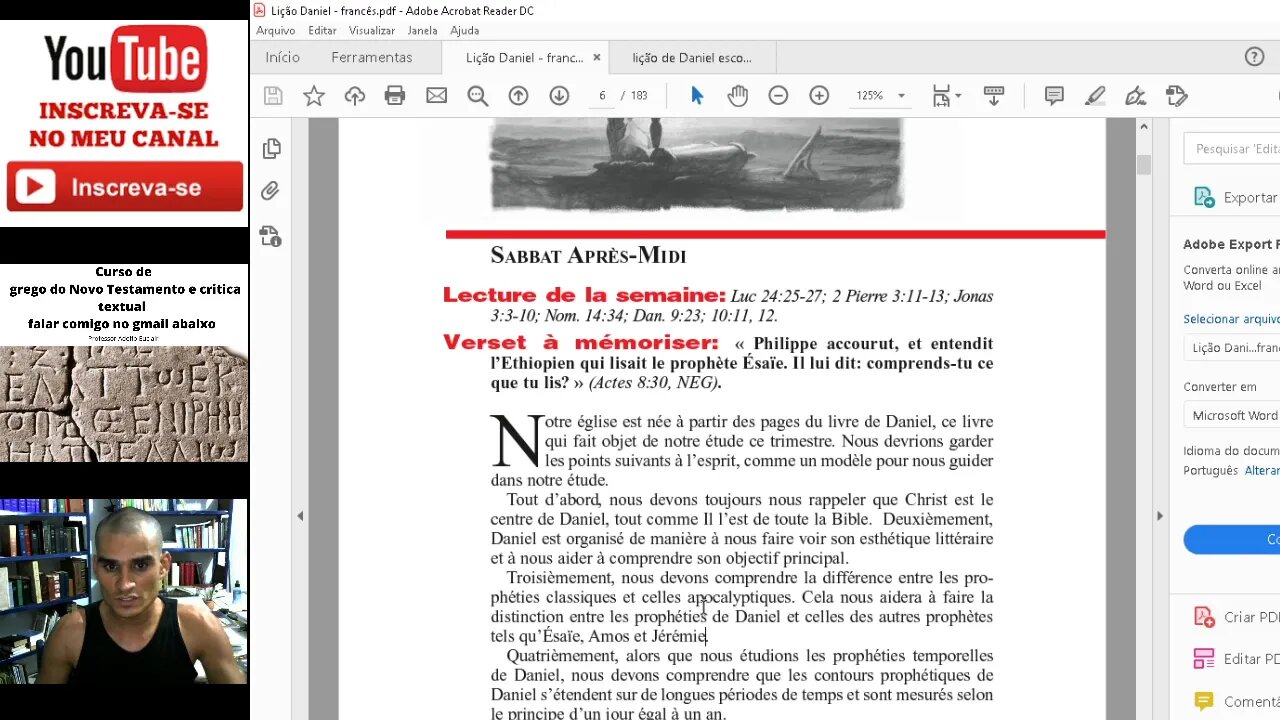
Task: Print the document with the printer icon
Action: (395, 96)
